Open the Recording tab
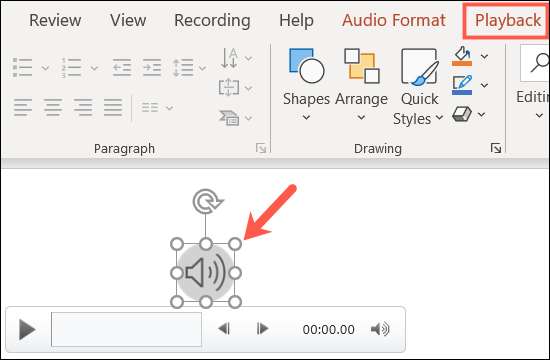Screen dimensions: 550x360 point(212,20)
